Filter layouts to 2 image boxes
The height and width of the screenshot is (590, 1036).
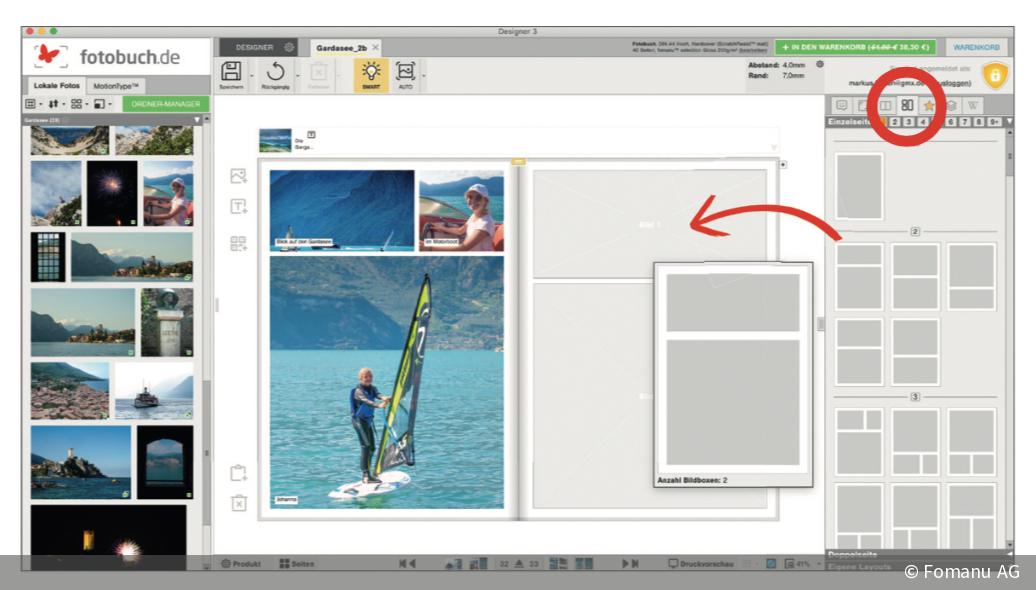tap(895, 122)
